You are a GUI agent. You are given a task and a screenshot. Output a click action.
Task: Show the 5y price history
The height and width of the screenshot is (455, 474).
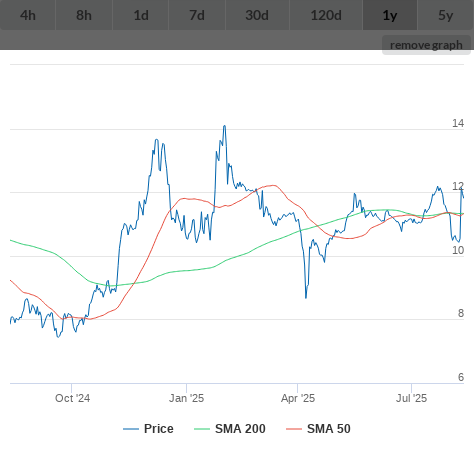click(446, 15)
